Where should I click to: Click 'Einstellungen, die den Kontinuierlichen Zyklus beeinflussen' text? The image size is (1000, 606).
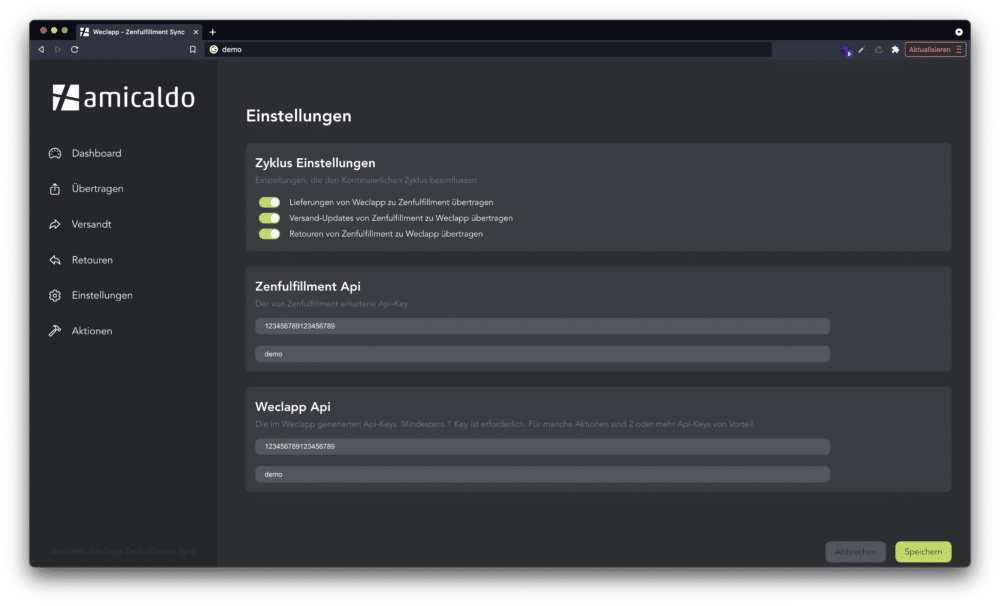(365, 181)
